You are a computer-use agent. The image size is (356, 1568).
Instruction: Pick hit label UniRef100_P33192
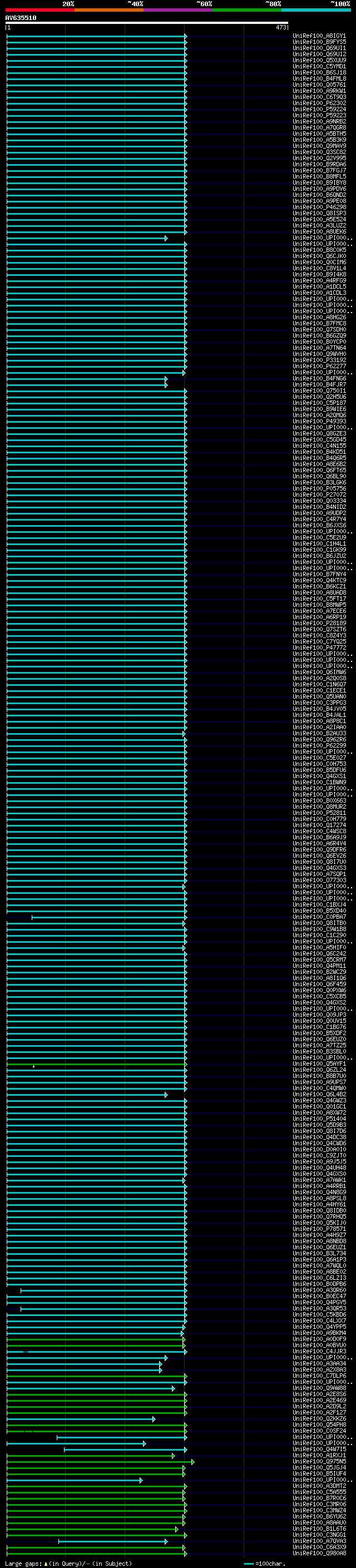(319, 360)
